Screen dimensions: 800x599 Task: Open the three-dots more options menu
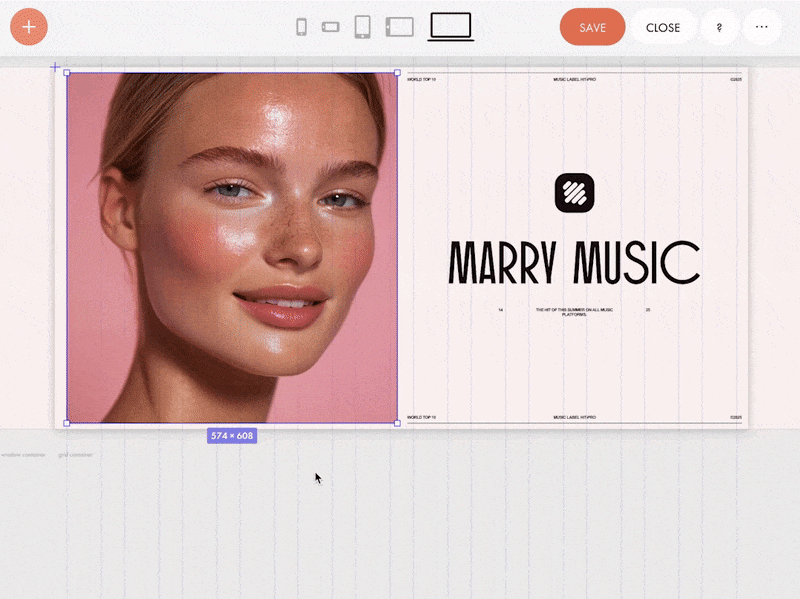(762, 27)
